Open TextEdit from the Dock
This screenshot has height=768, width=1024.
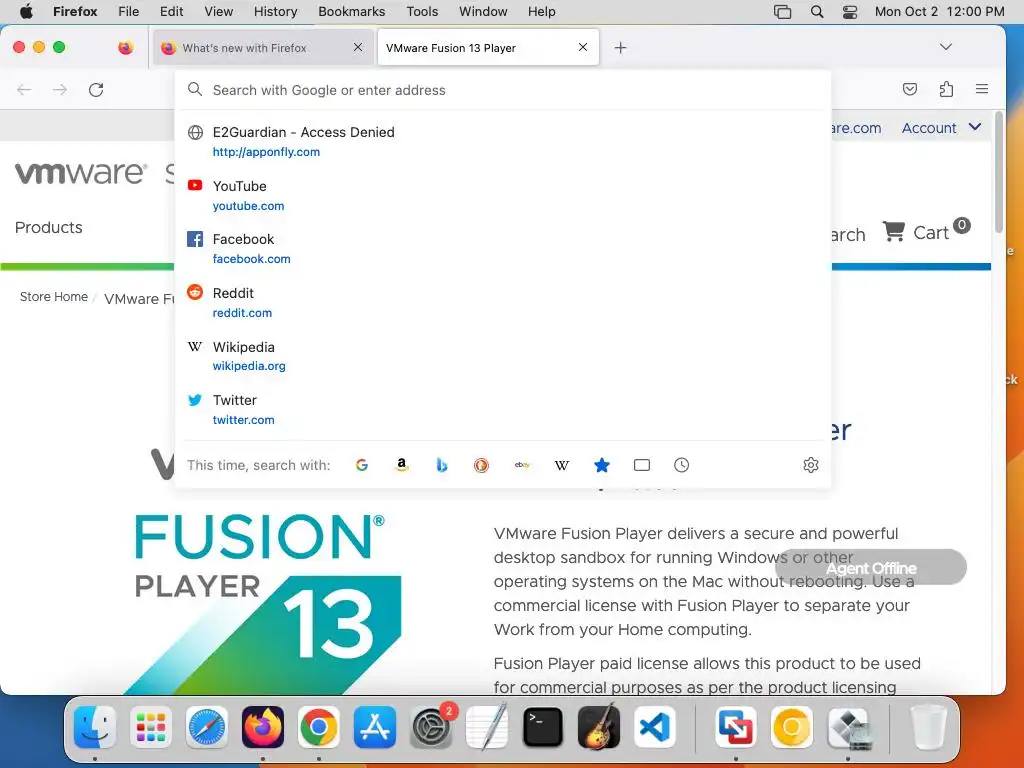pos(487,726)
